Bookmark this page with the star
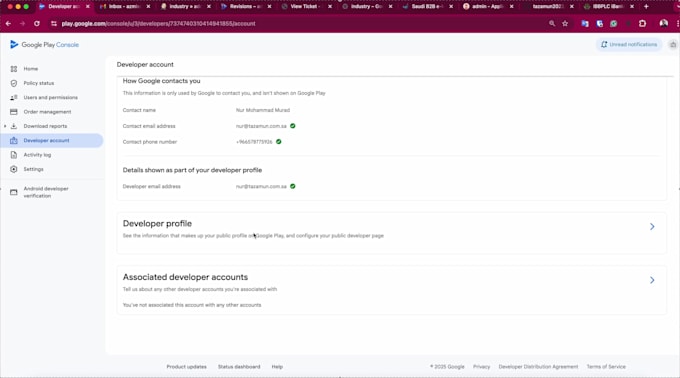 click(x=565, y=23)
